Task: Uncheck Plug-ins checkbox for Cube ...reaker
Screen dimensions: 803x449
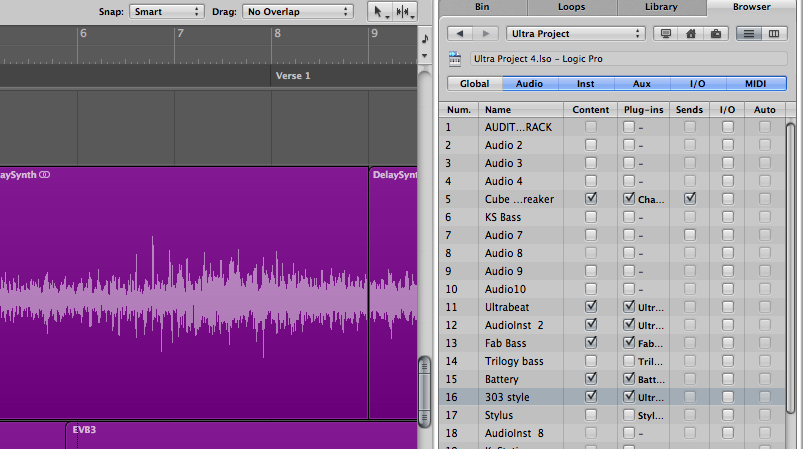Action: click(629, 199)
